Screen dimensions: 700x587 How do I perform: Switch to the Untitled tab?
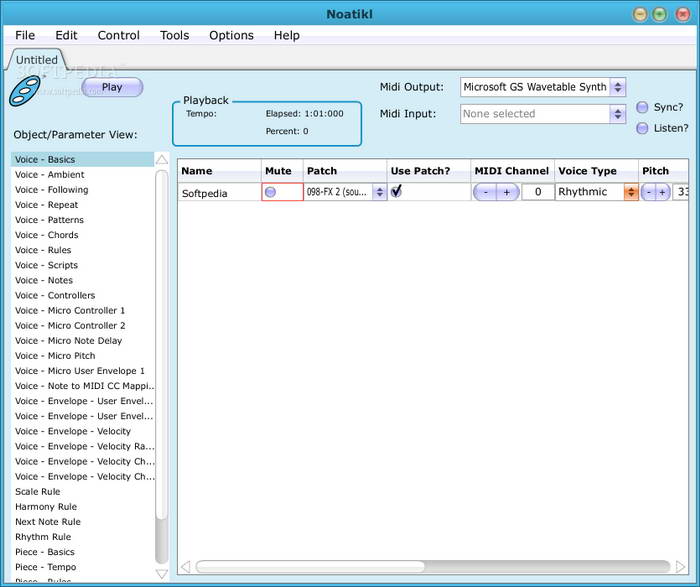(37, 60)
